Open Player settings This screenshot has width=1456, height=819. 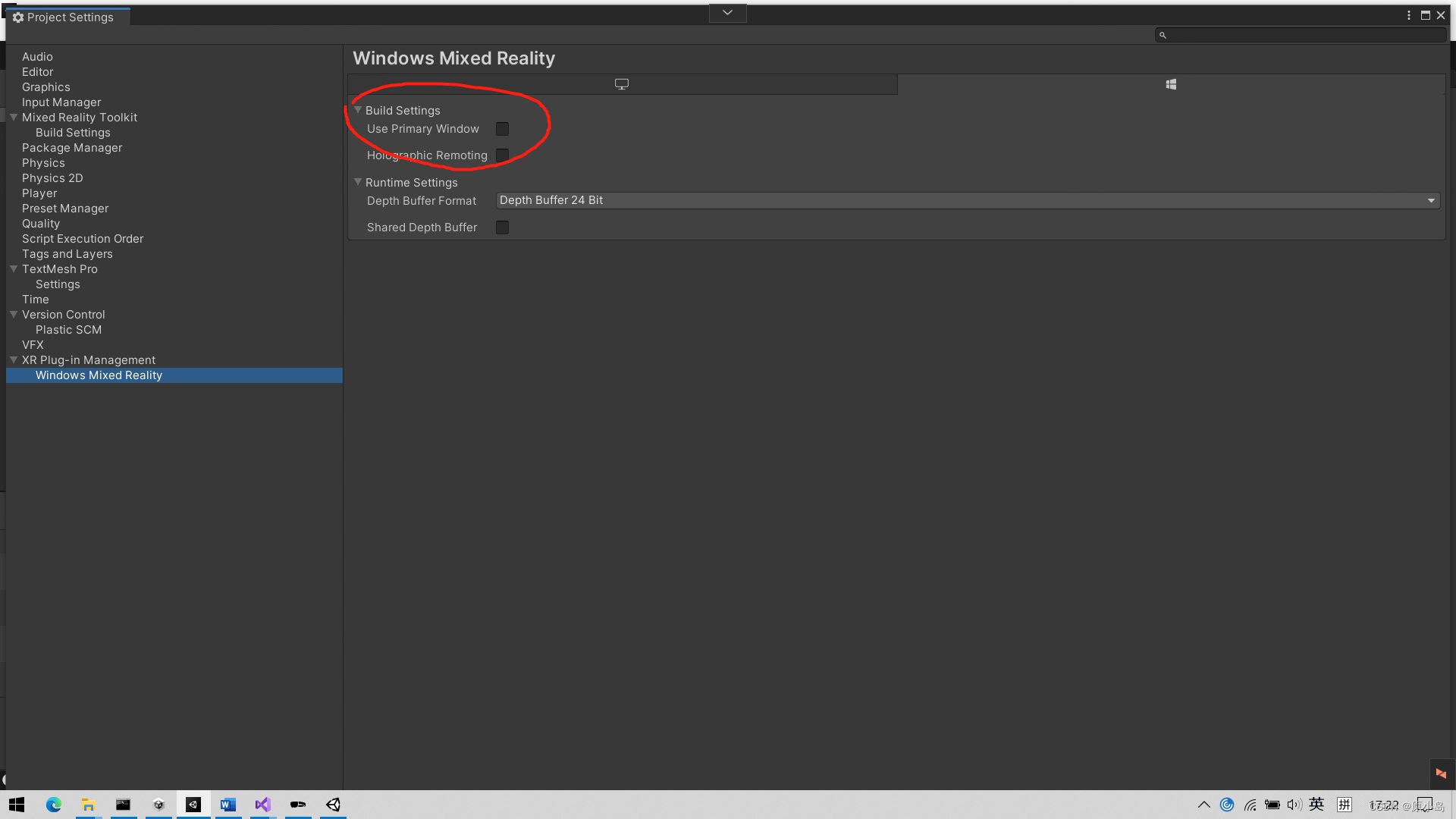click(39, 193)
